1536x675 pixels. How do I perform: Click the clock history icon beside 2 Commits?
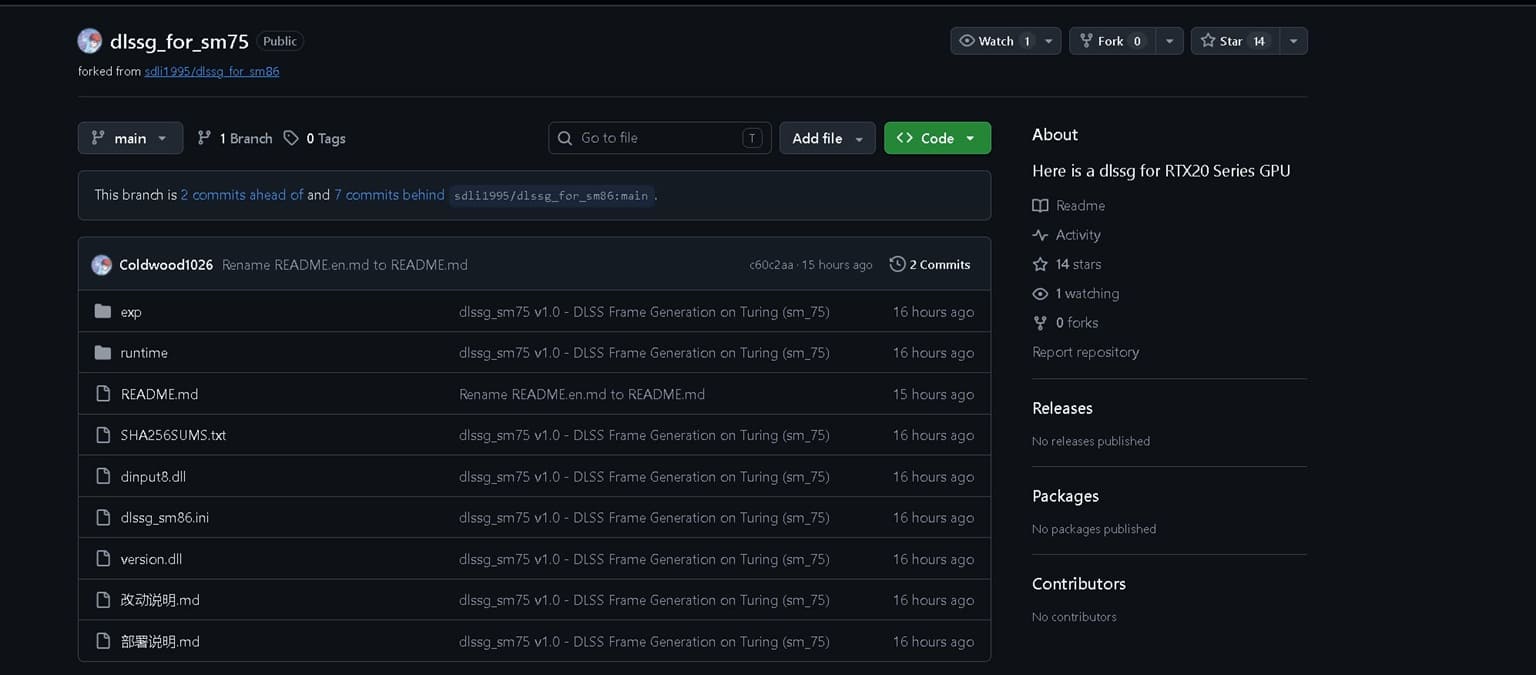897,264
